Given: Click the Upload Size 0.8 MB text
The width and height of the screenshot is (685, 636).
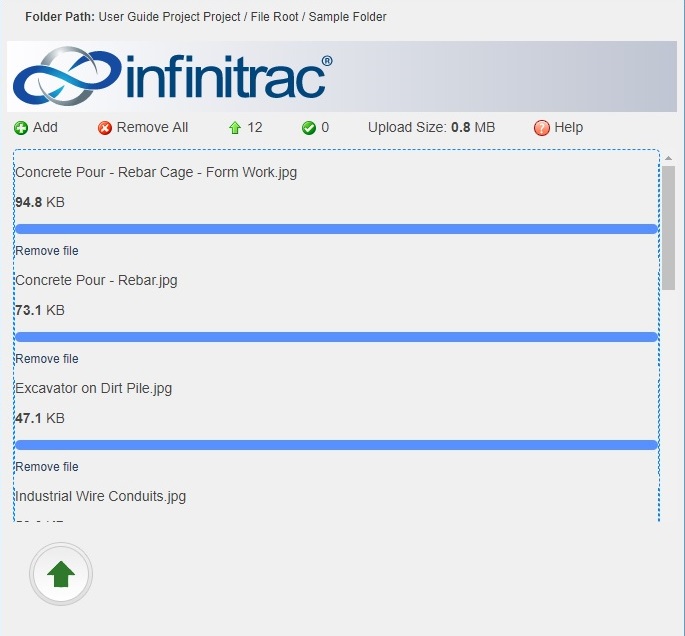Looking at the screenshot, I should pyautogui.click(x=431, y=127).
